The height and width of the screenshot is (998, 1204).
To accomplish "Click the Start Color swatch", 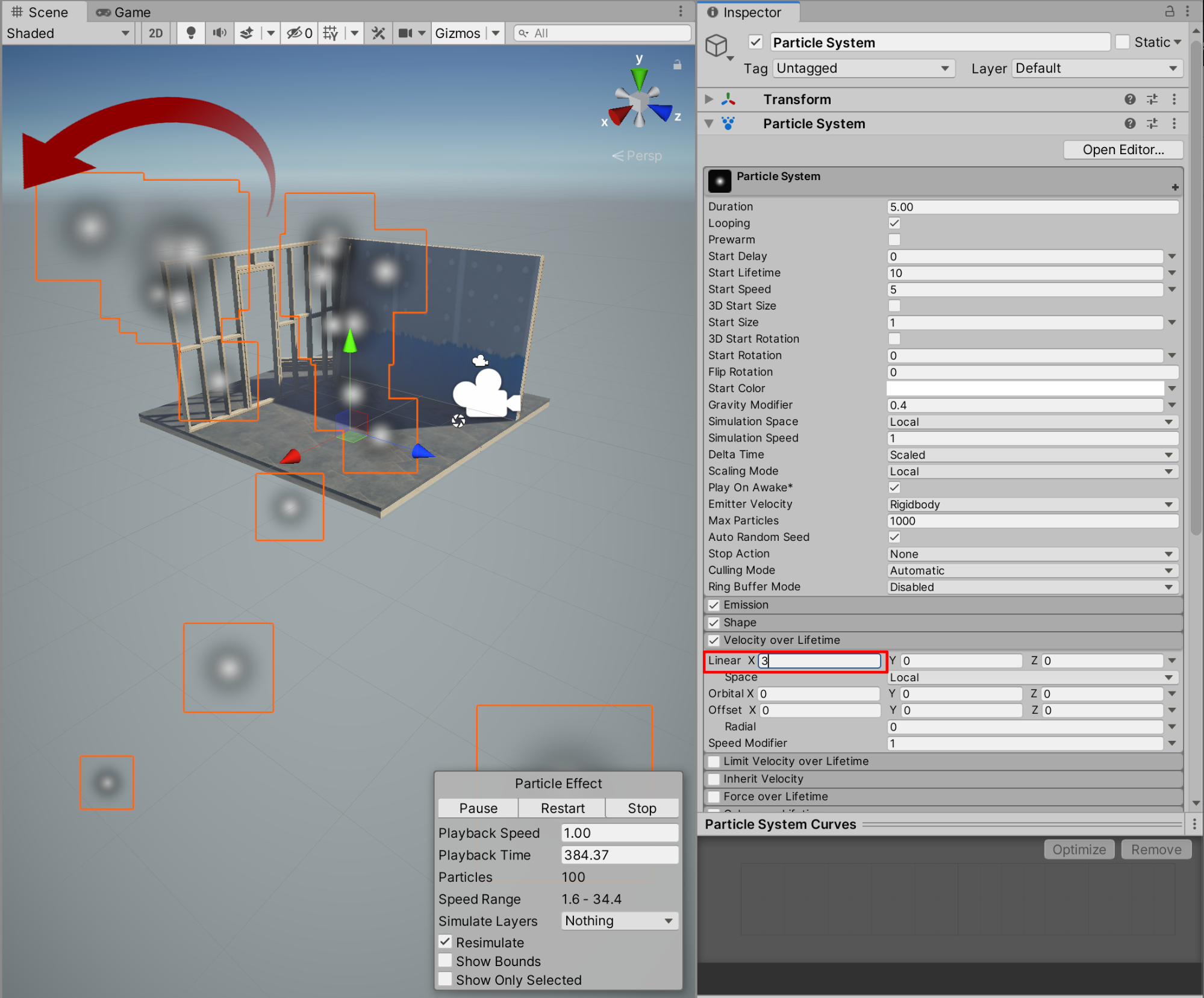I will point(1025,388).
